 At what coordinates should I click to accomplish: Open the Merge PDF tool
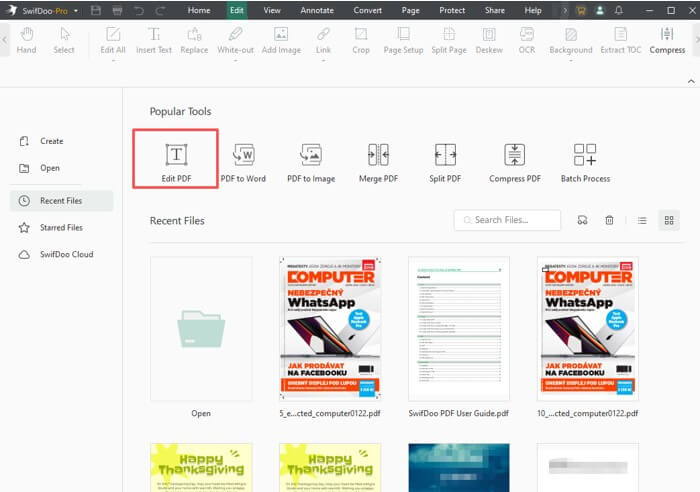[x=378, y=163]
